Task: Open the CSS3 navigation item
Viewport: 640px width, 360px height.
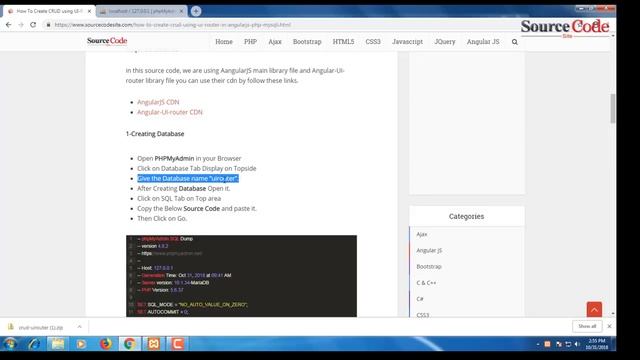Action: click(373, 42)
